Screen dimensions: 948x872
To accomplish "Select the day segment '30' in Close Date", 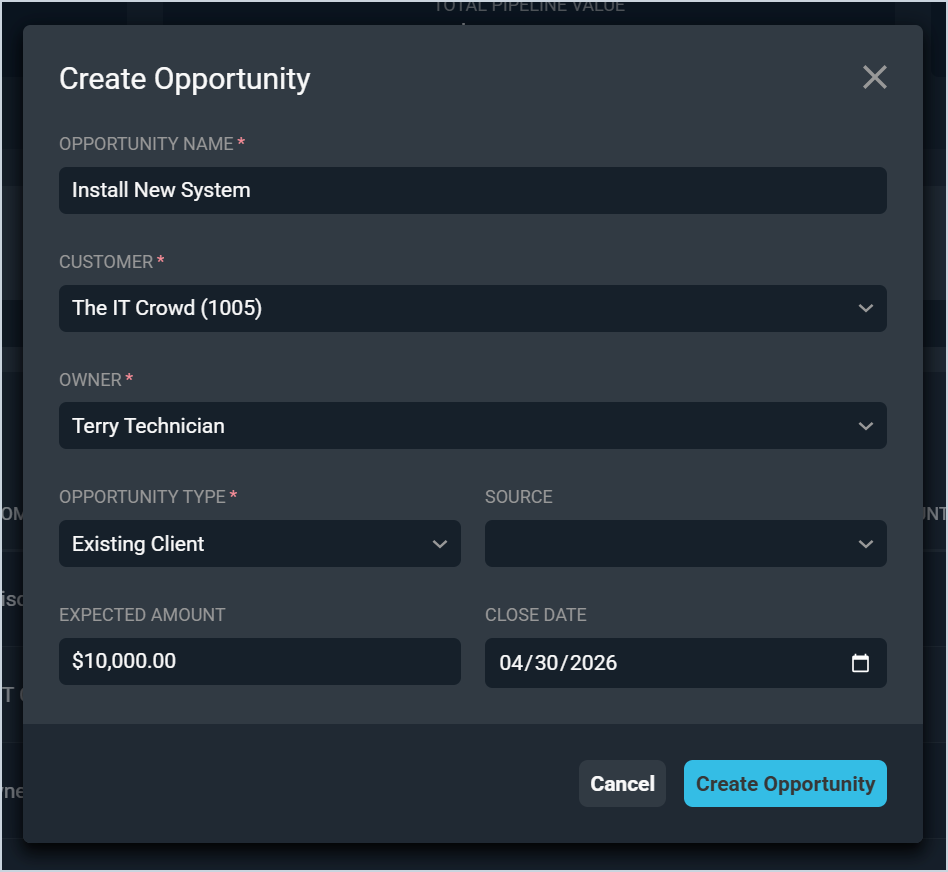I will click(x=547, y=663).
